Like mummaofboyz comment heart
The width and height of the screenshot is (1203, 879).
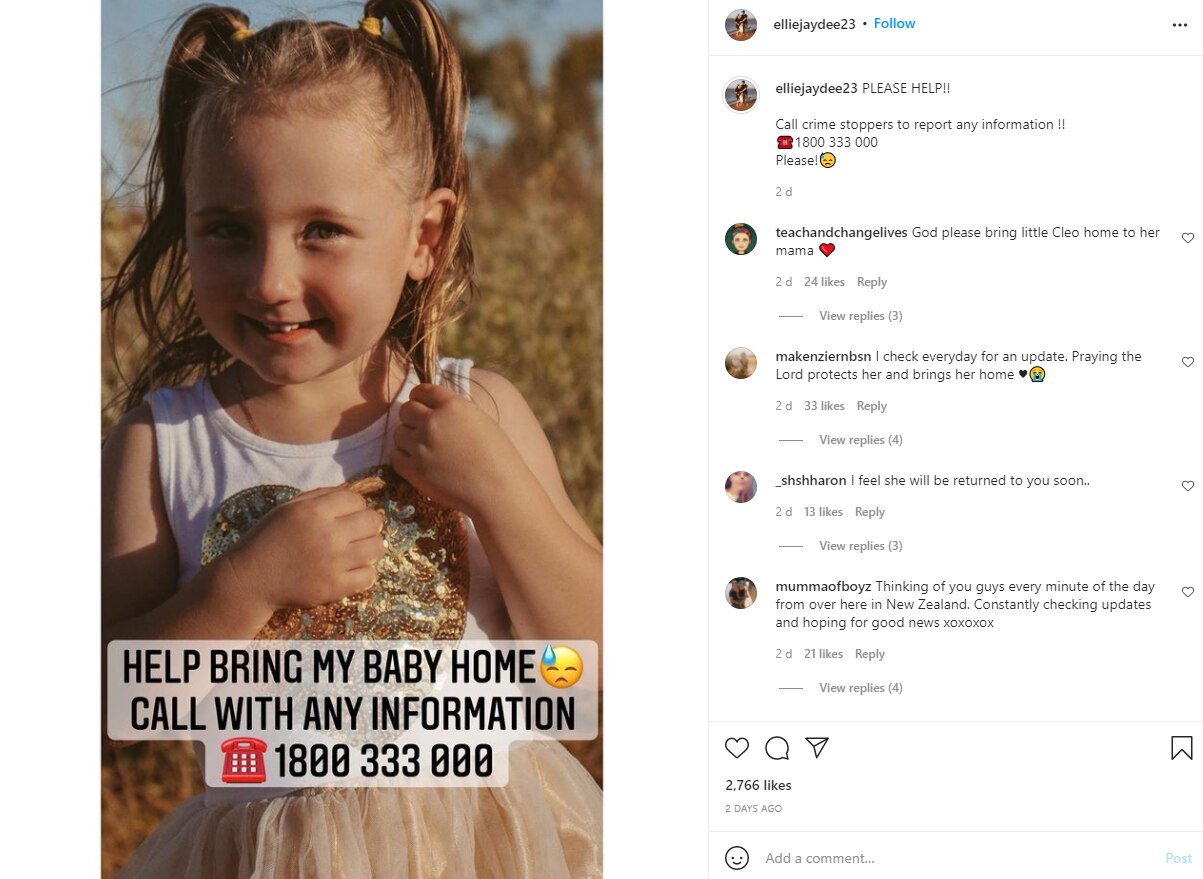tap(1188, 592)
